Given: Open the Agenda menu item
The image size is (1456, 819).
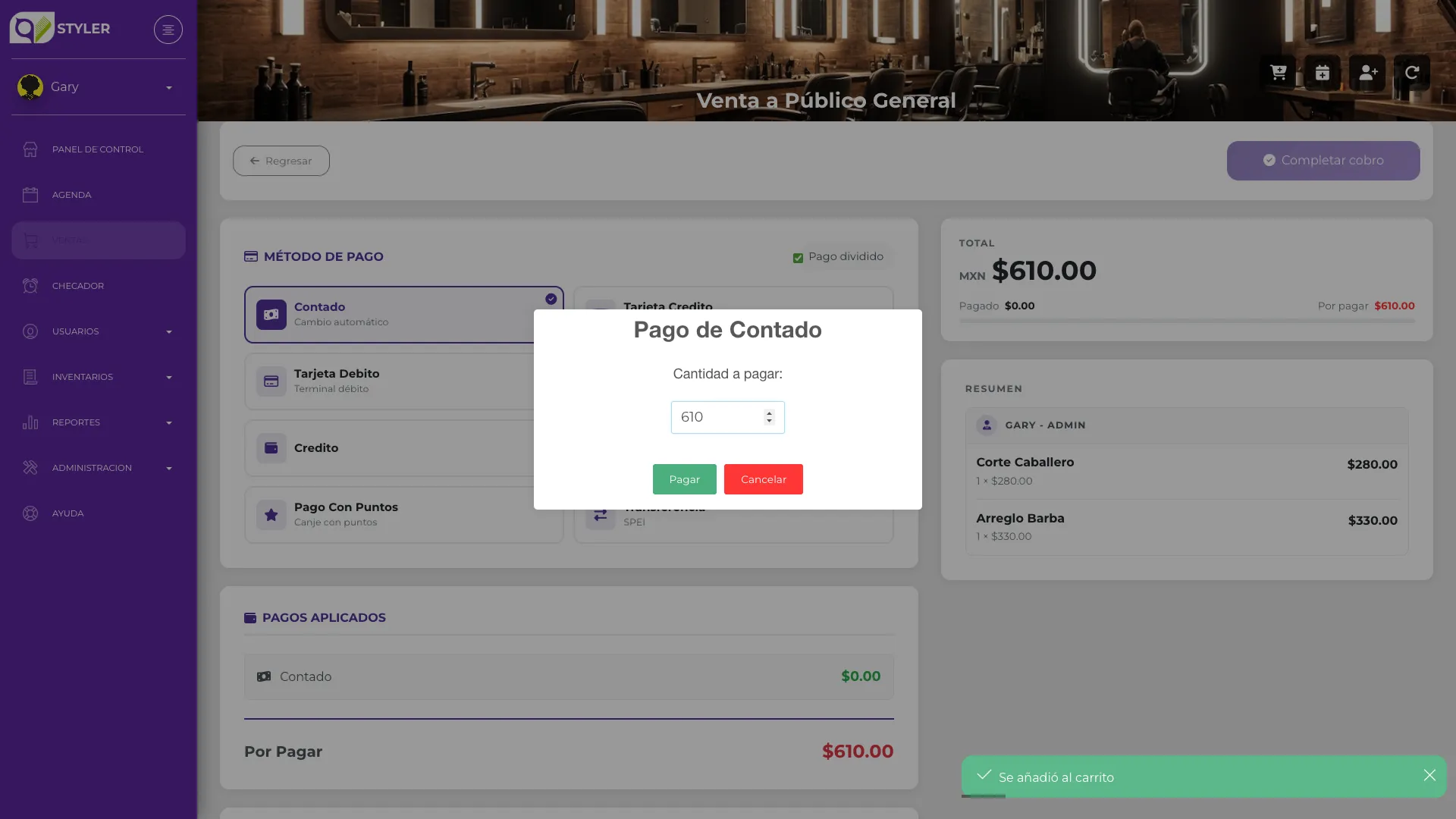Looking at the screenshot, I should [99, 195].
